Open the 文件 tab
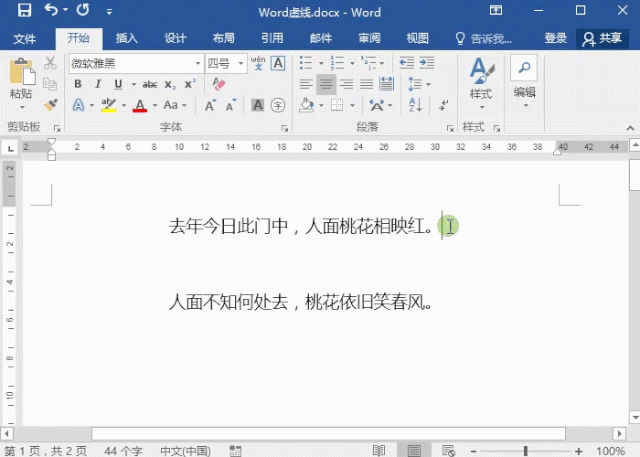The image size is (640, 457). click(x=24, y=39)
